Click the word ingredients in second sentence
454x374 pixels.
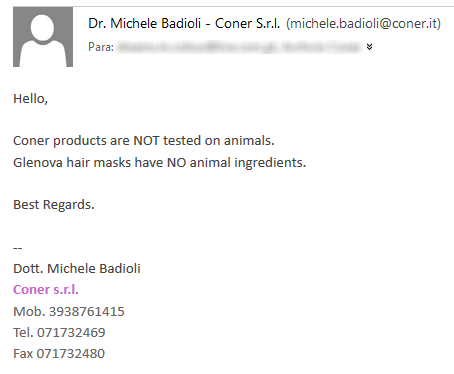point(270,163)
